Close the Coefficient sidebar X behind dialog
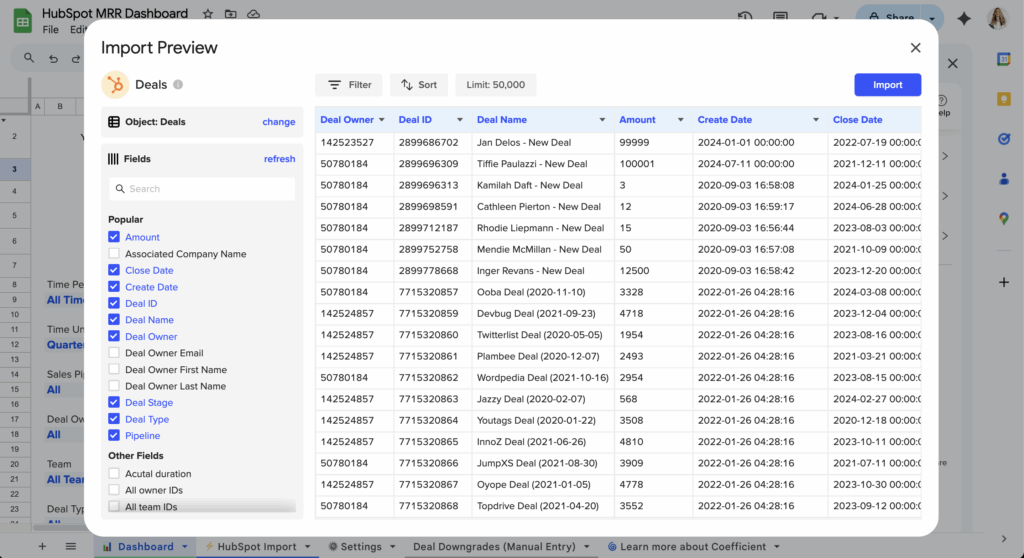 point(953,63)
